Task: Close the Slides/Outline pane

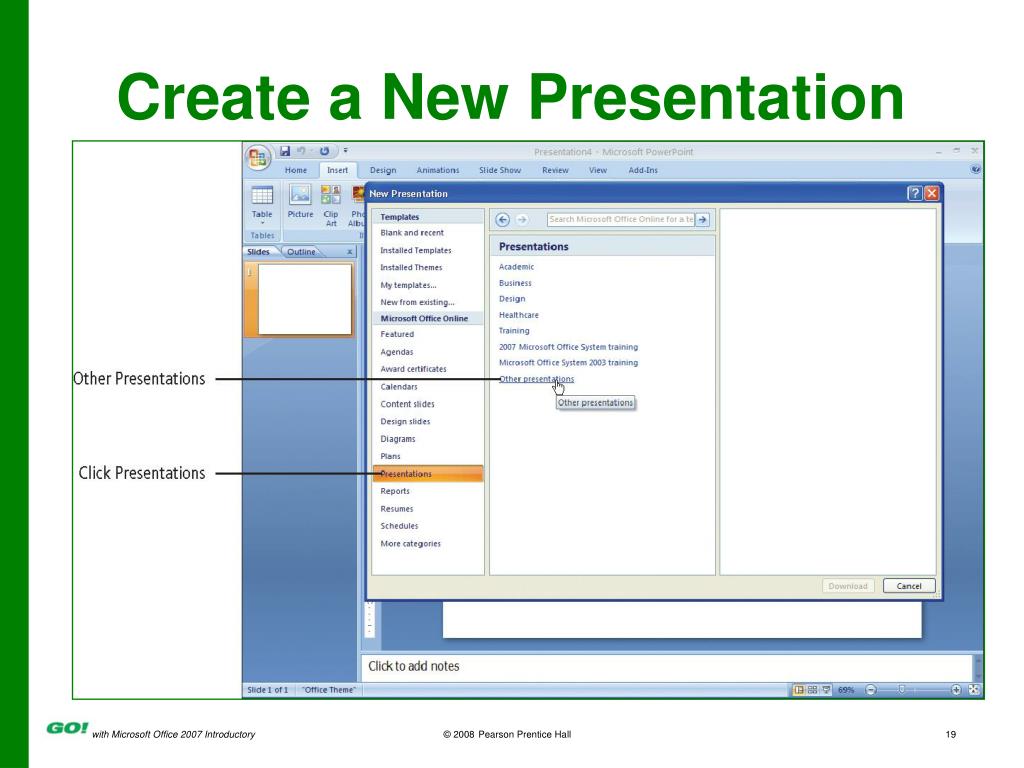Action: pyautogui.click(x=349, y=251)
